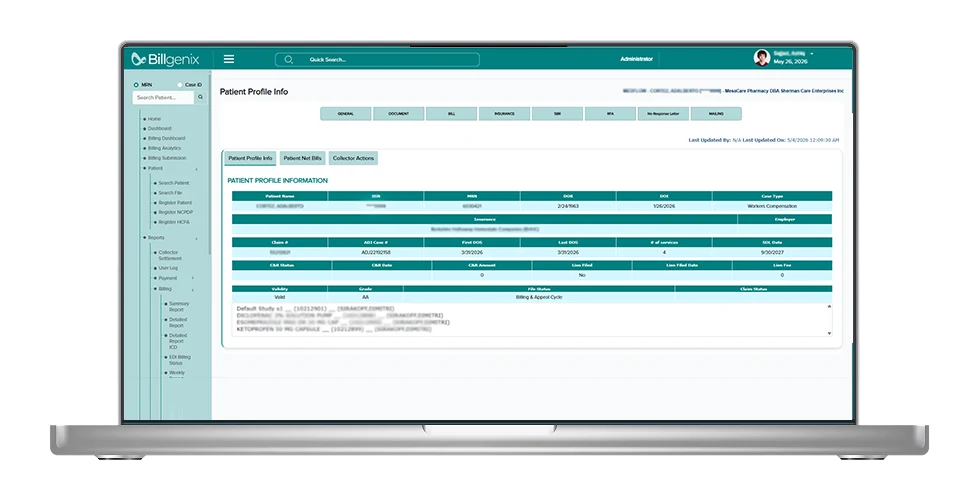966x486 pixels.
Task: Click the DOCUMENT button
Action: [x=399, y=114]
